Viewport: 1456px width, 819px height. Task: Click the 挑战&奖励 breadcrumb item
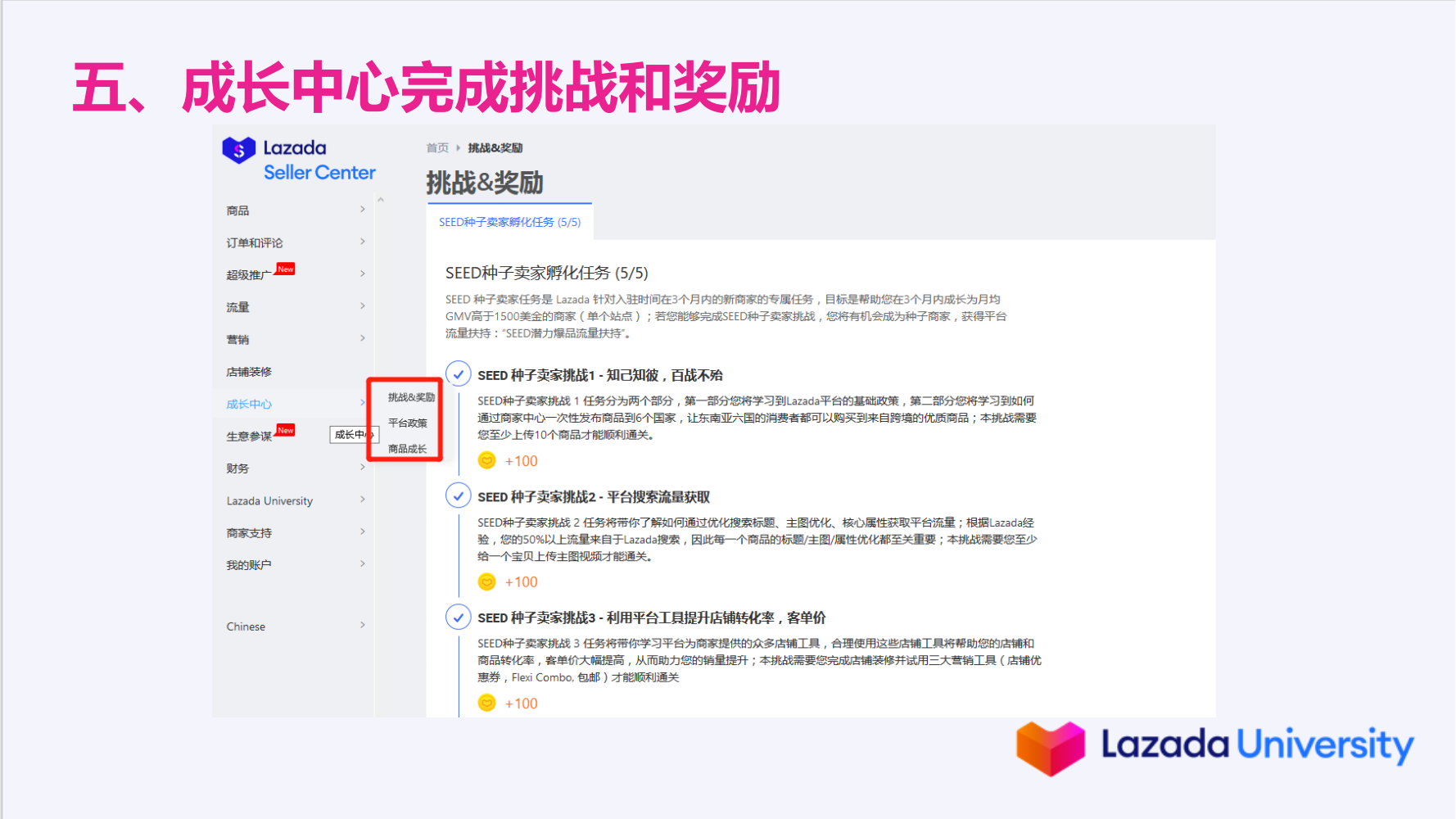click(x=495, y=148)
